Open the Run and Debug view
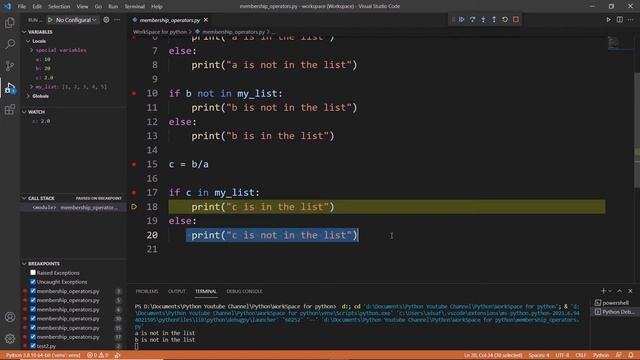Image resolution: width=640 pixels, height=360 pixels. (10, 88)
